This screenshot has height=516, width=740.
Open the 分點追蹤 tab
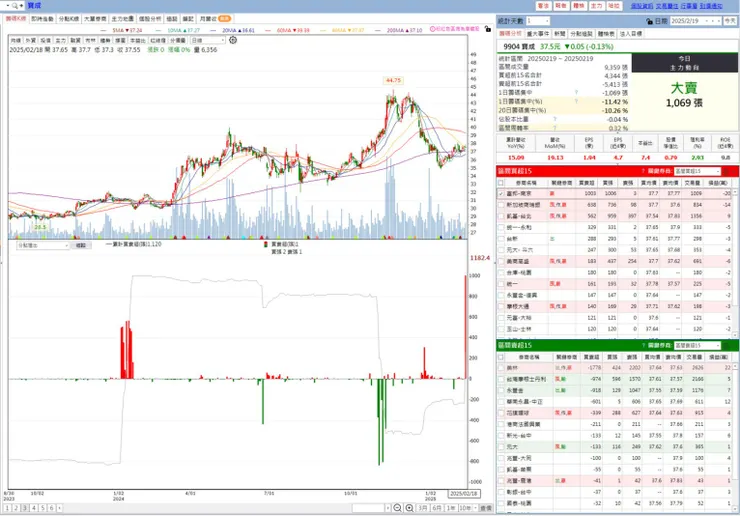[581, 34]
